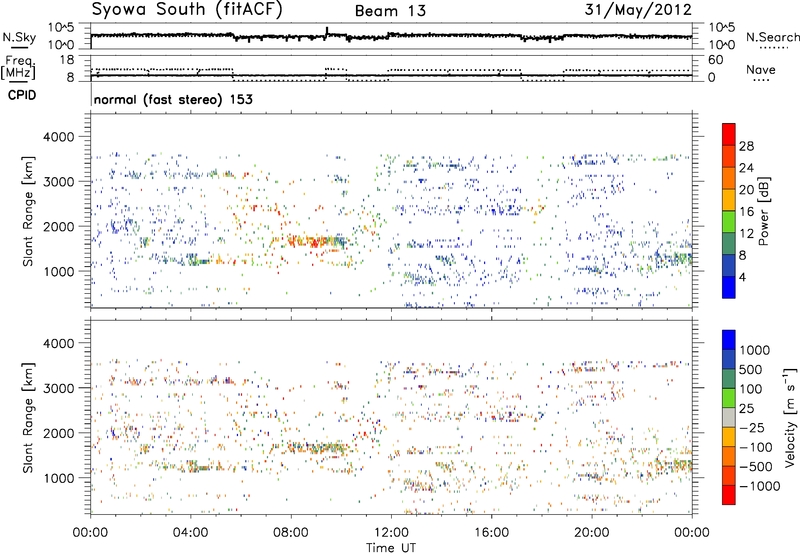800x554 pixels.
Task: Select the 'N.Sky' legend label
Action: (x=19, y=37)
